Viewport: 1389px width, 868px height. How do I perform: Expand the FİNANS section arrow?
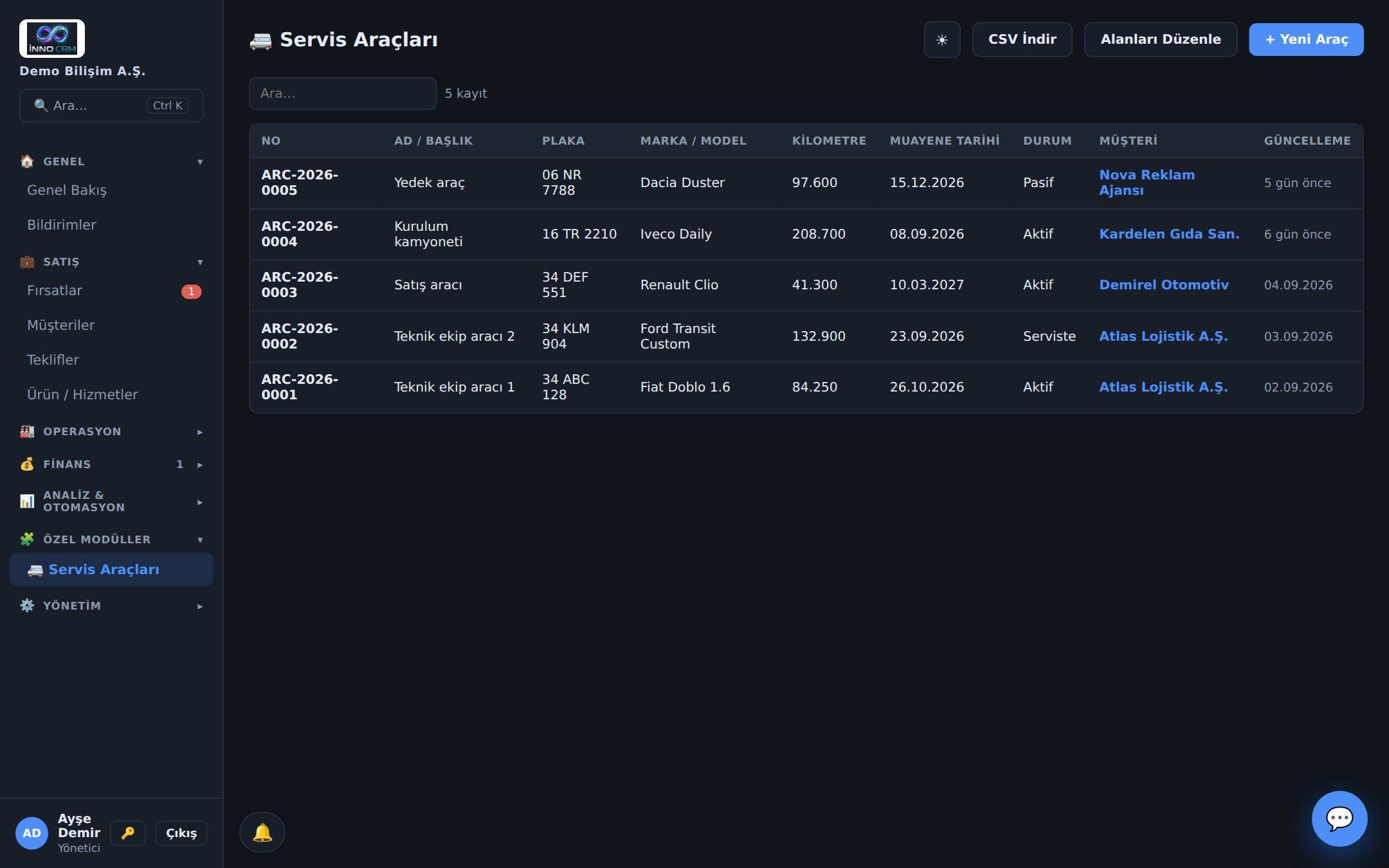pyautogui.click(x=200, y=465)
